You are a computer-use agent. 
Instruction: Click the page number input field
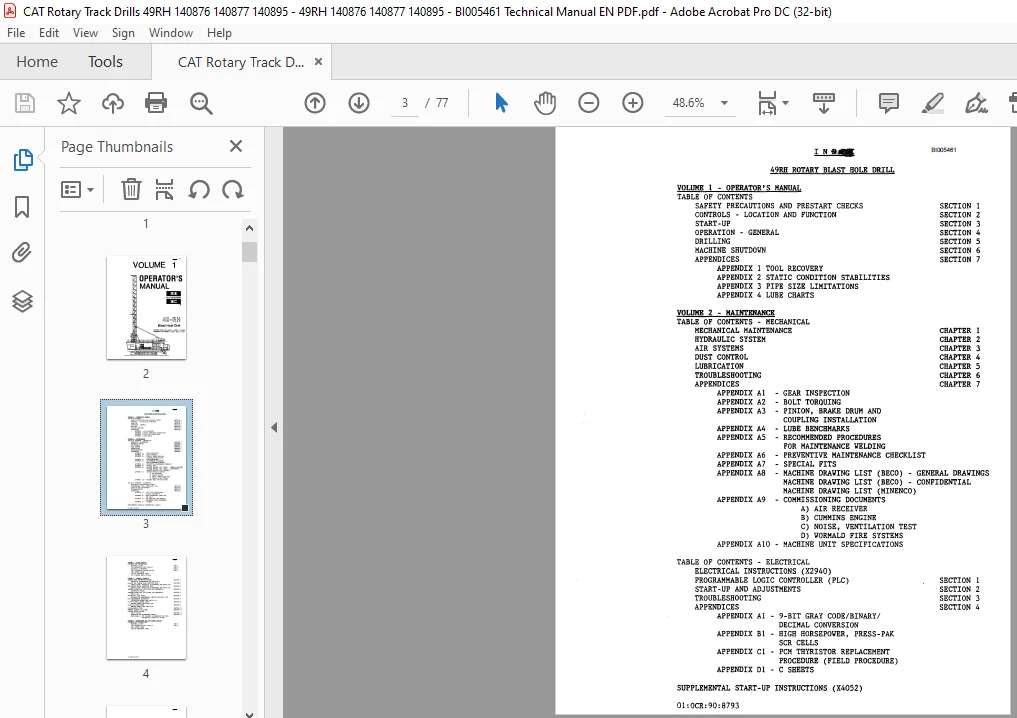tap(405, 102)
